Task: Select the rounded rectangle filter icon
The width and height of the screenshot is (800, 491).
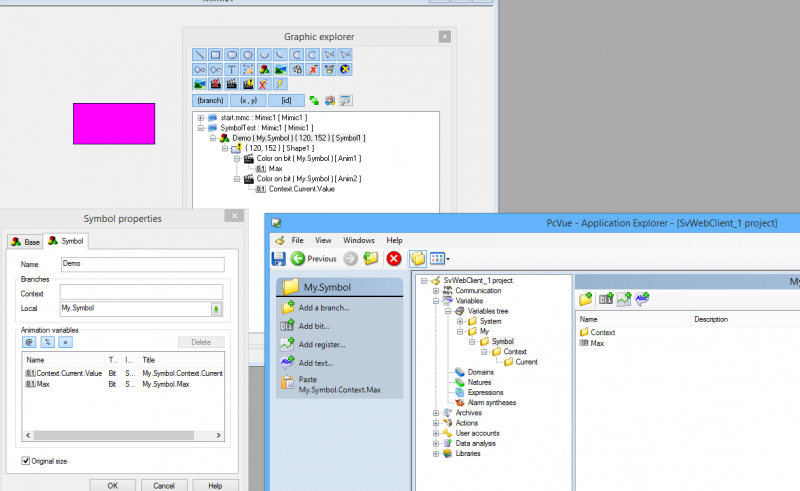Action: click(x=232, y=55)
